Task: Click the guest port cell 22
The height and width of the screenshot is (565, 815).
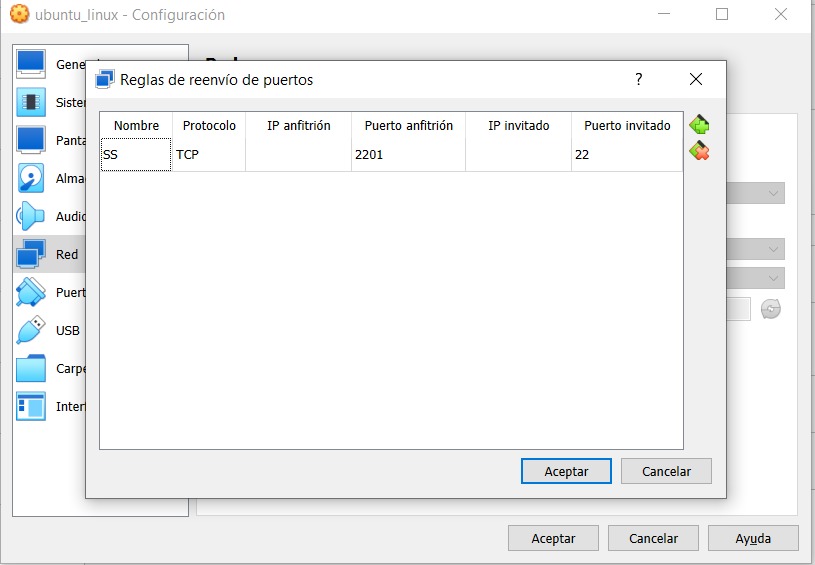Action: 626,155
